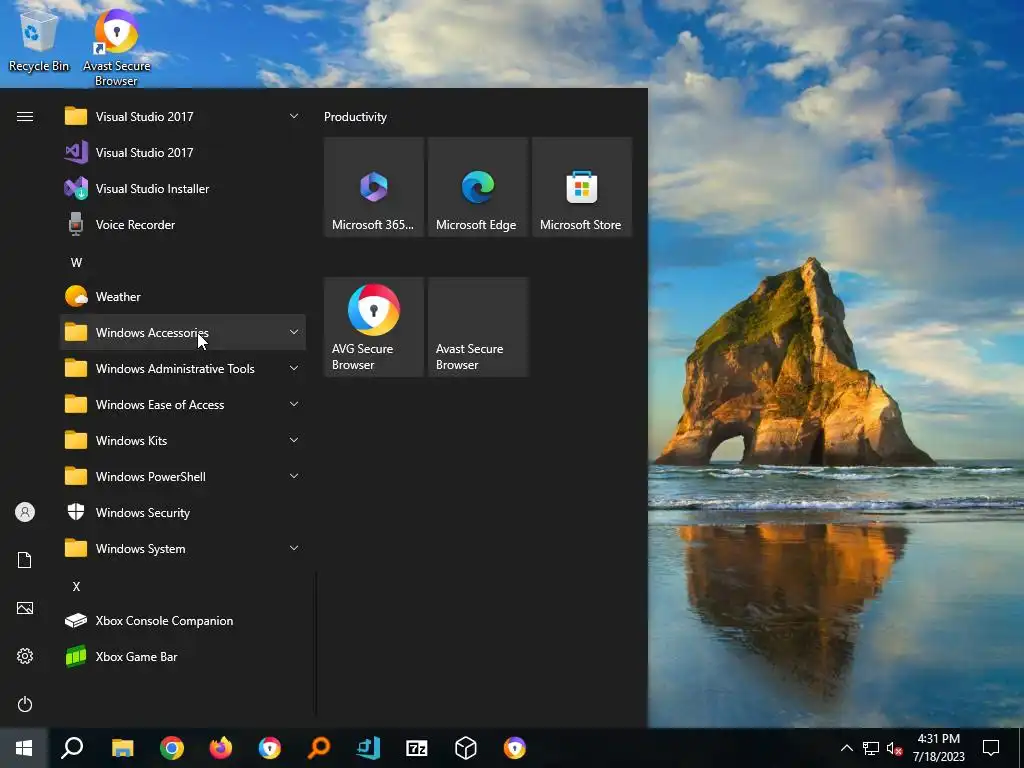Launch Firefox from taskbar
The image size is (1024, 768).
coord(221,748)
